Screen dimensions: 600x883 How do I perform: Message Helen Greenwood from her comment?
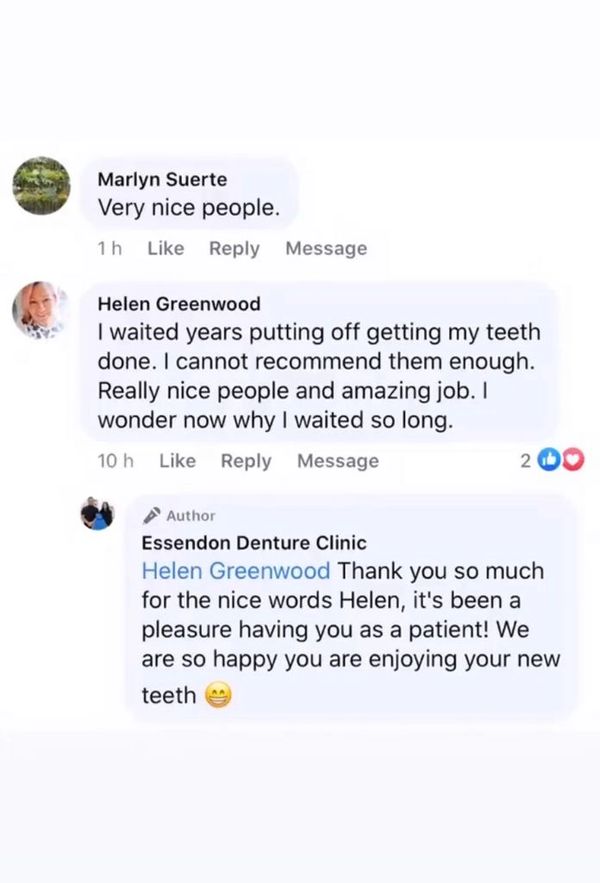click(x=338, y=461)
